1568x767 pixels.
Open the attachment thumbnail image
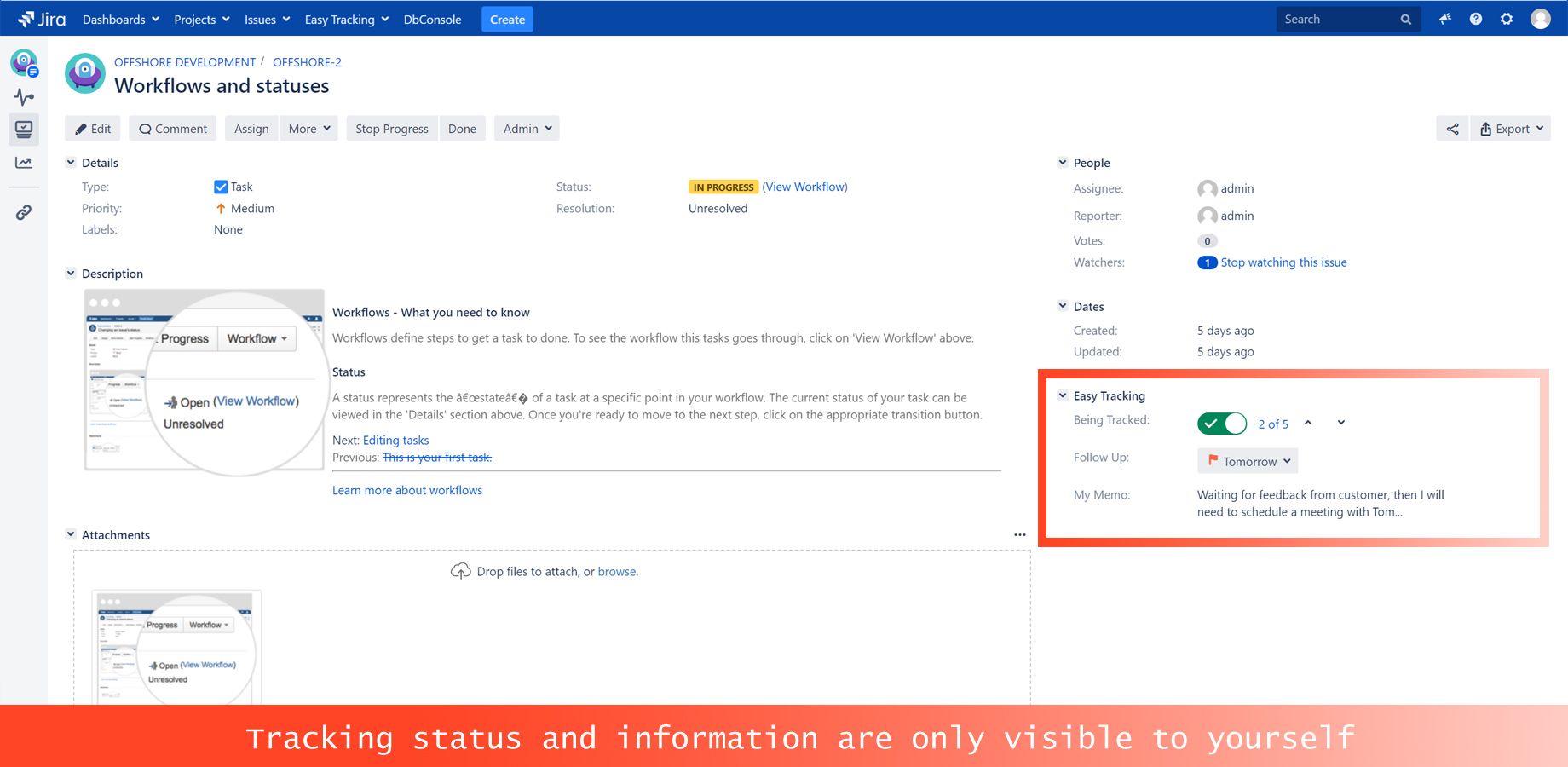[x=176, y=648]
